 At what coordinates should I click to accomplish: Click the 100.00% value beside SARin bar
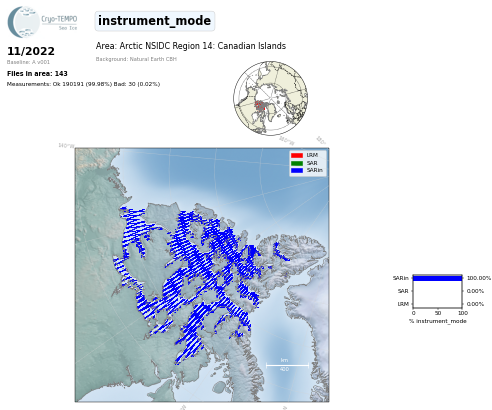479,278
